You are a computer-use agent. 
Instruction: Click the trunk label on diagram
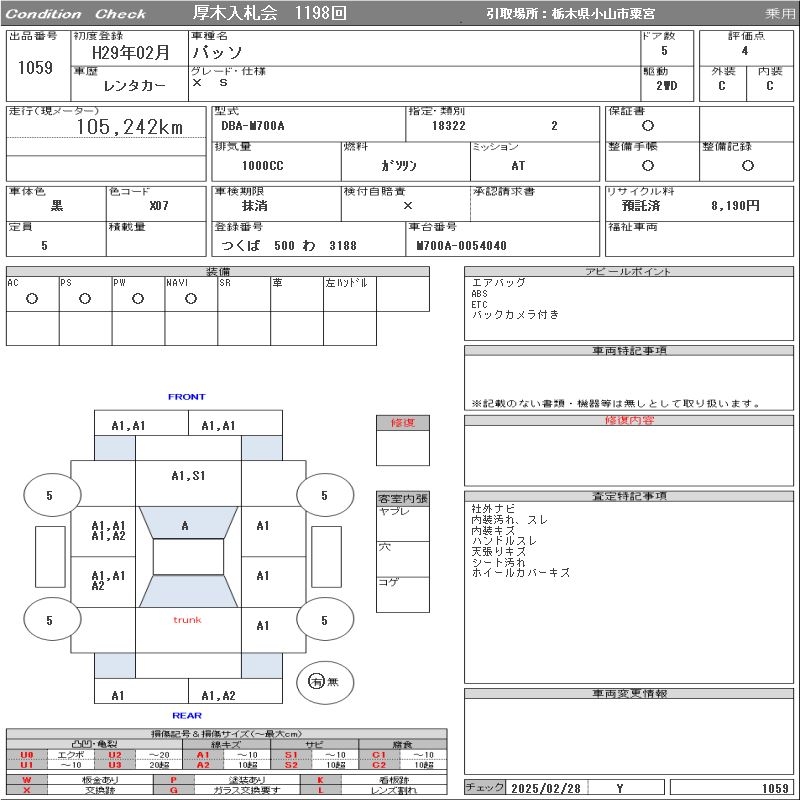coord(187,620)
